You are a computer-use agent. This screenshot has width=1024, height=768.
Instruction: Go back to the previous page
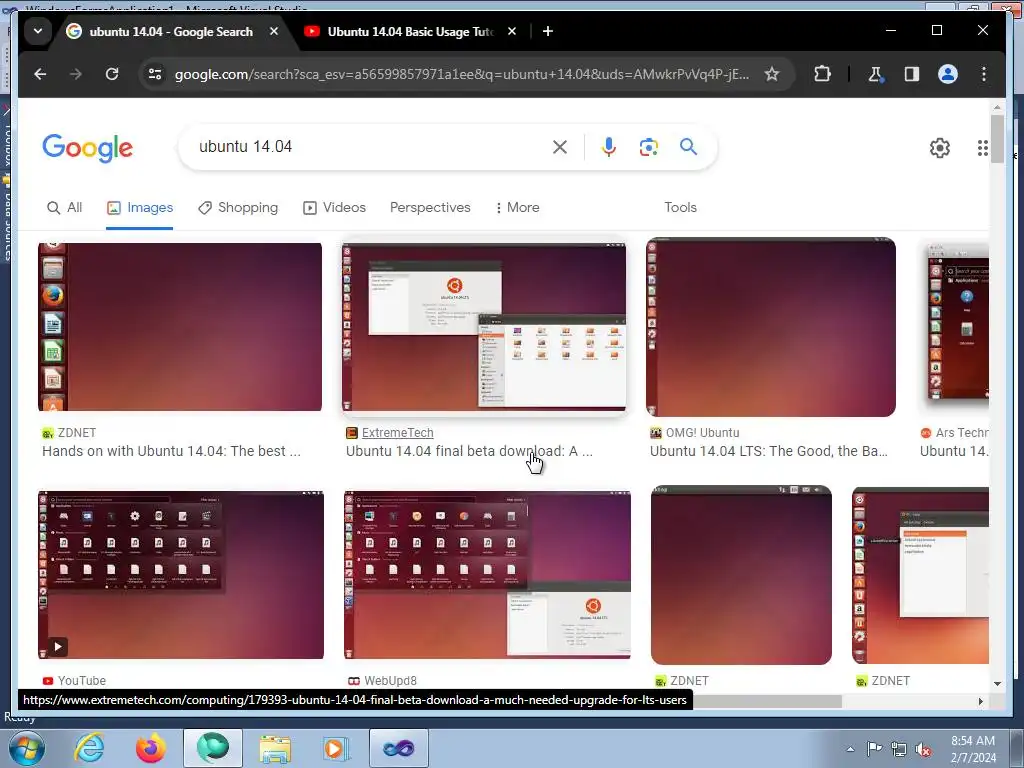40,74
